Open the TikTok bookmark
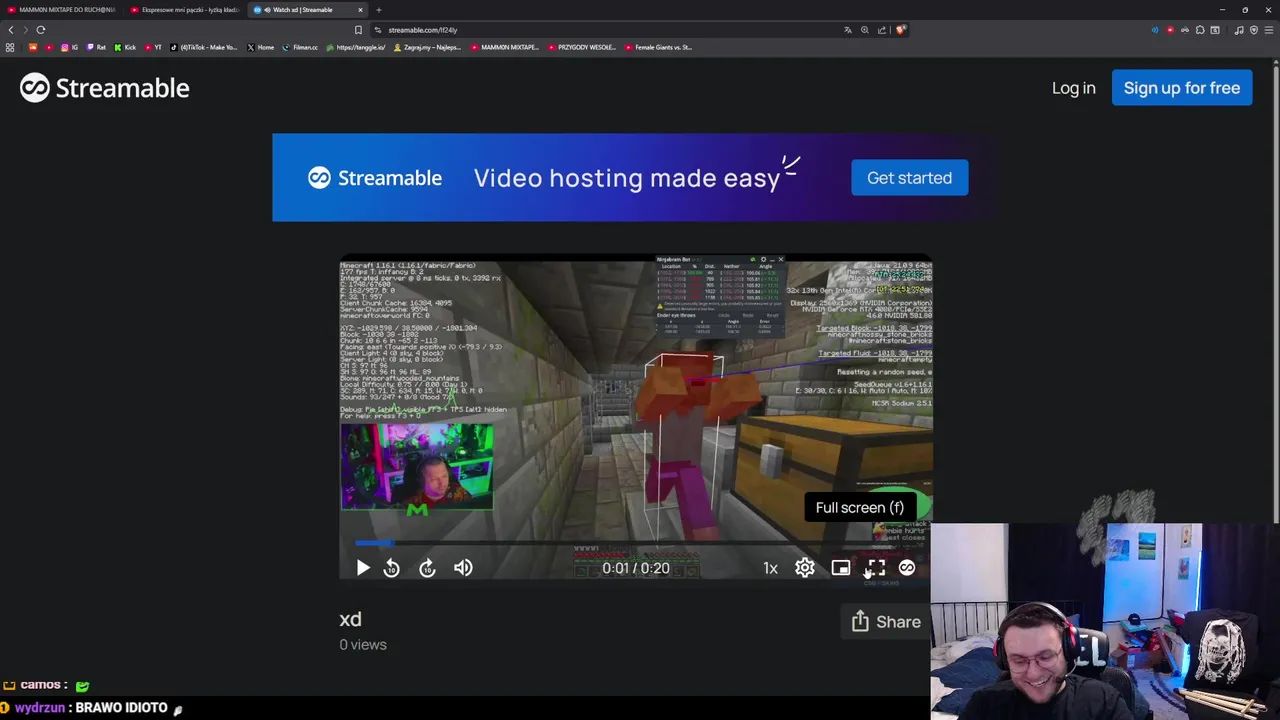Screen dimensions: 1280x720 [x=204, y=47]
